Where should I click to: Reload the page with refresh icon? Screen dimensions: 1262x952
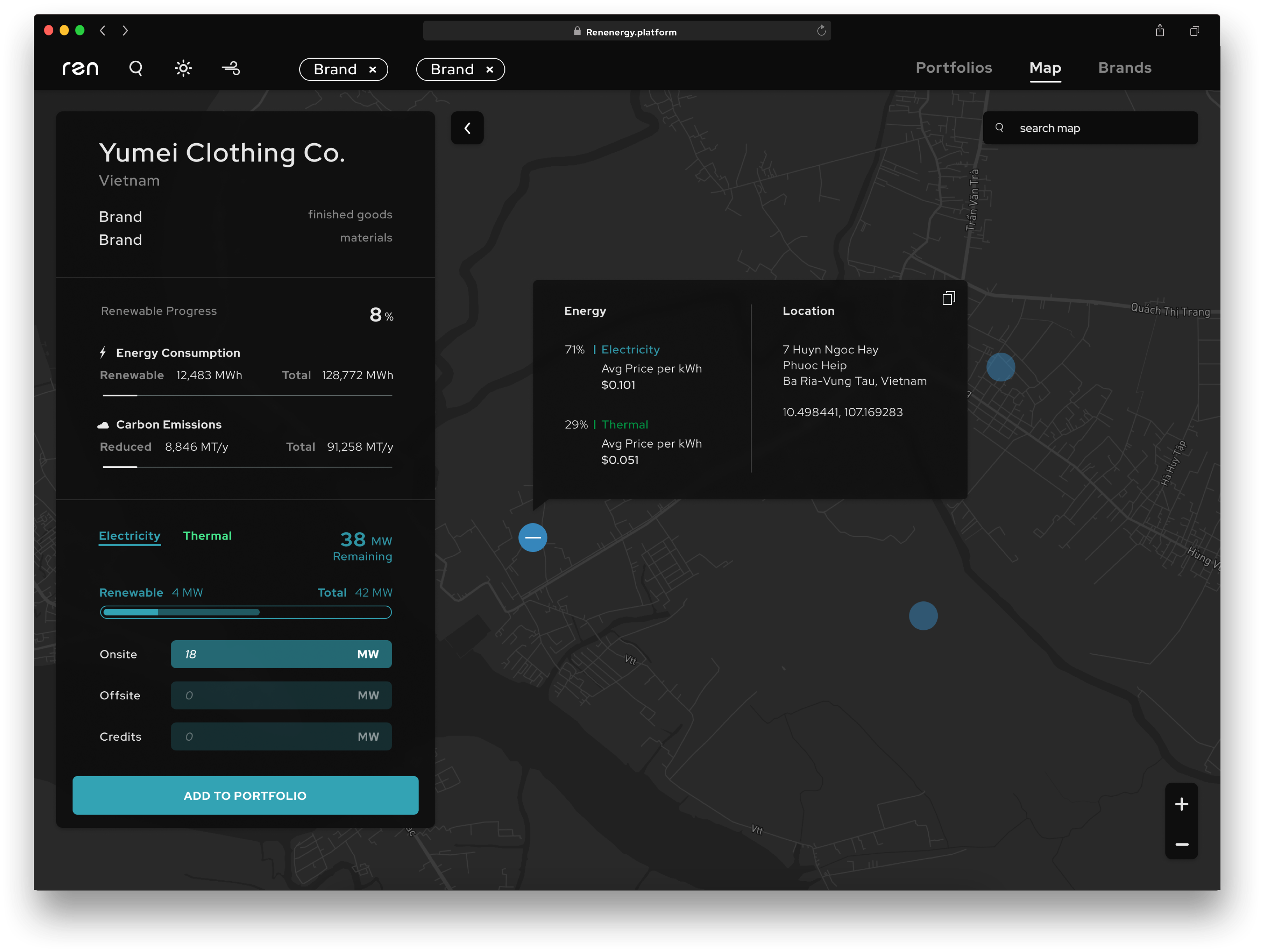pyautogui.click(x=821, y=31)
